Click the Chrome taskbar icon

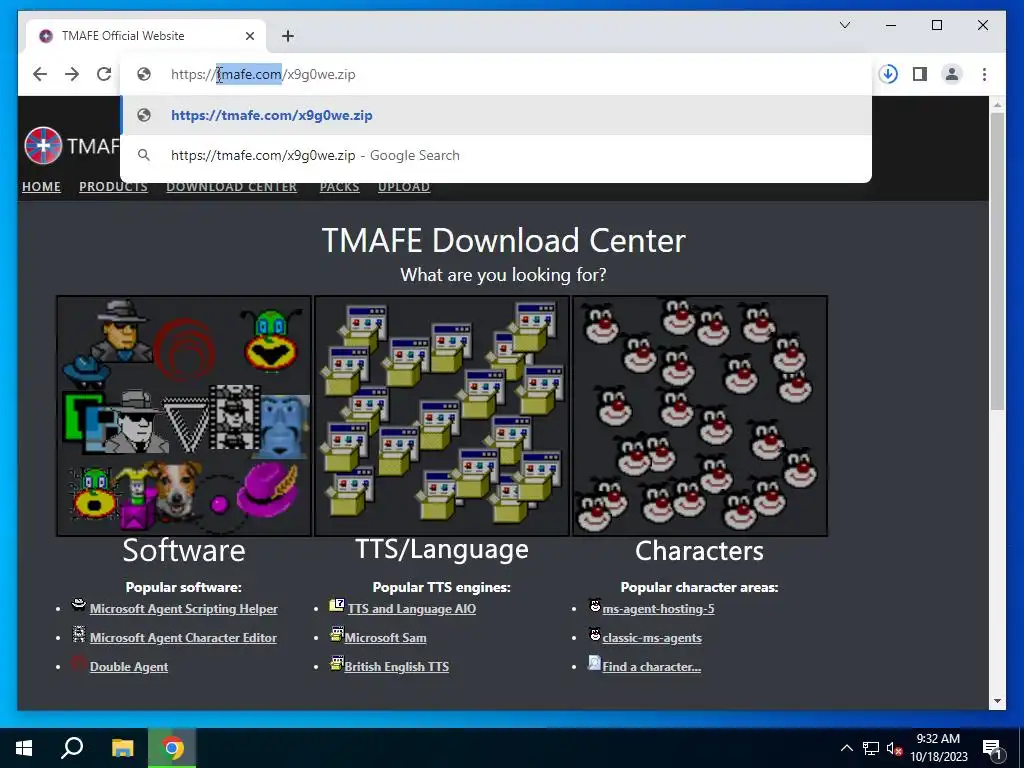click(172, 748)
